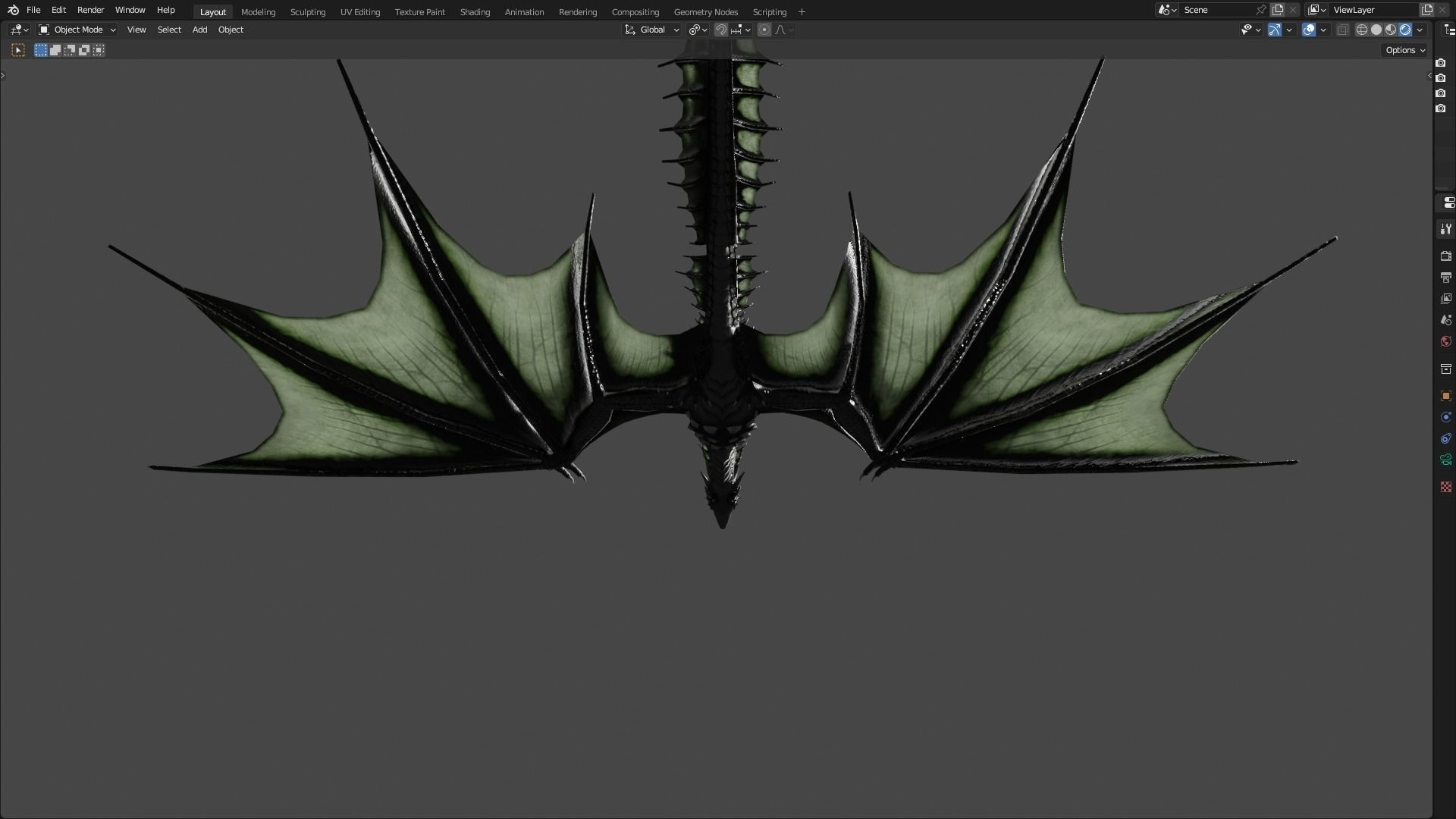Choose Set New Selection mode
Screen dimensions: 1456x819
click(41, 50)
